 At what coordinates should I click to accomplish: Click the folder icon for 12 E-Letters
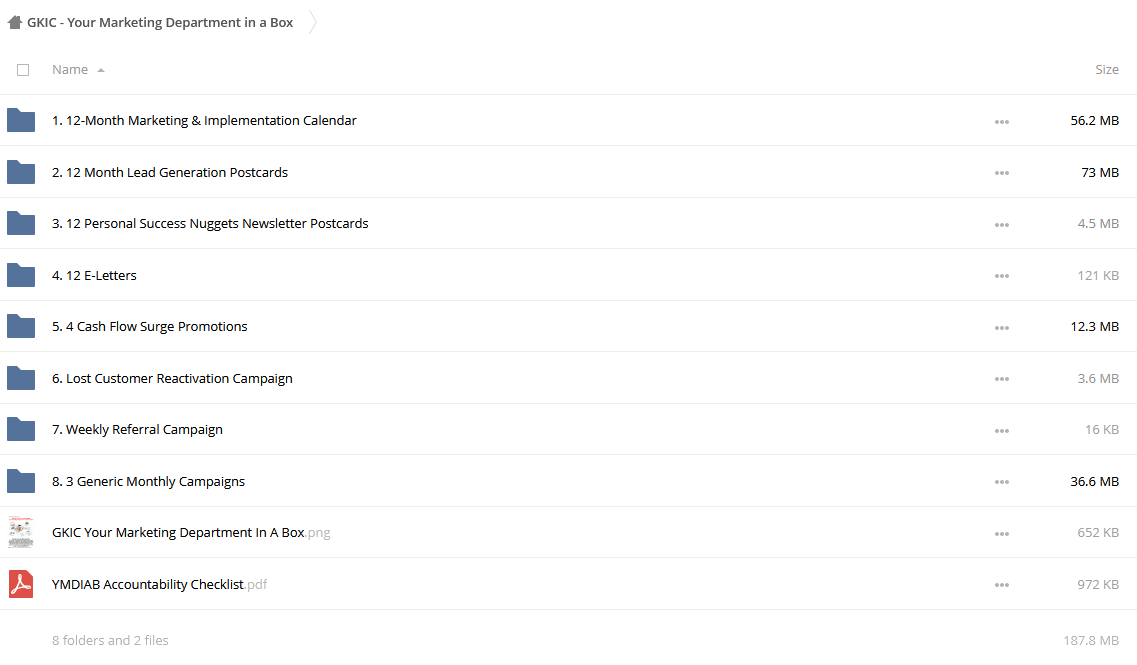click(x=21, y=276)
